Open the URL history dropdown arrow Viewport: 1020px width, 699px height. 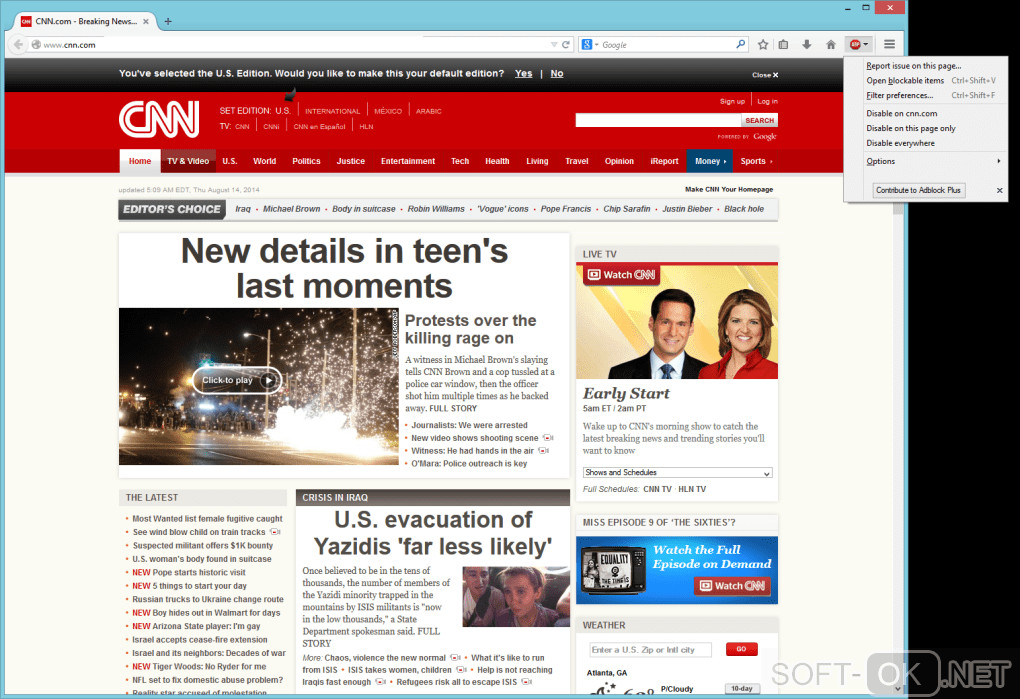554,45
